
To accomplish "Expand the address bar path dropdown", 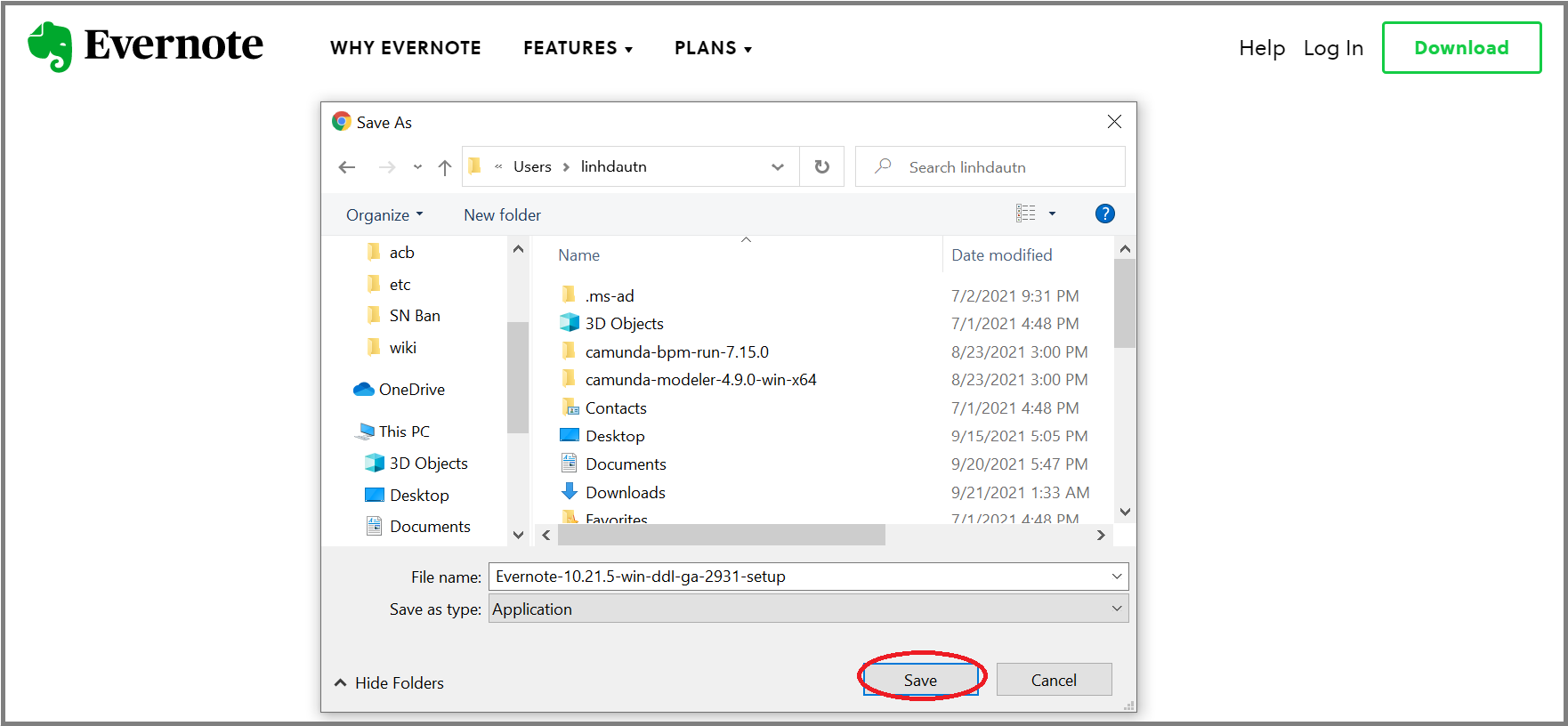I will tap(778, 167).
